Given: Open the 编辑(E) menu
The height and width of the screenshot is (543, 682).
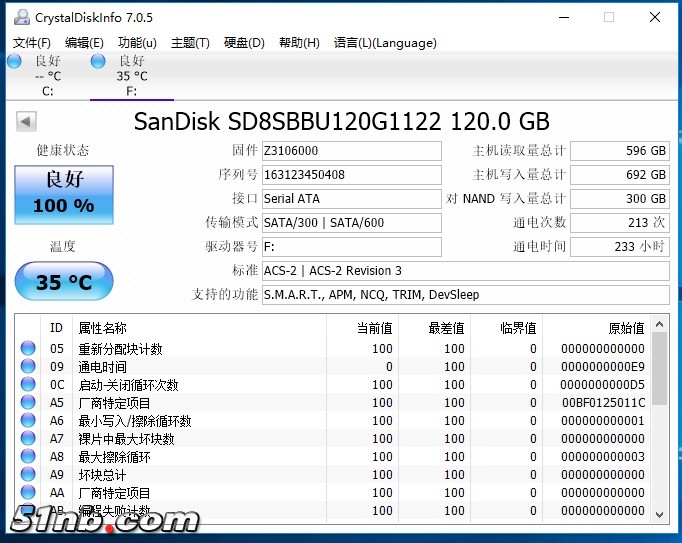Looking at the screenshot, I should (x=84, y=43).
